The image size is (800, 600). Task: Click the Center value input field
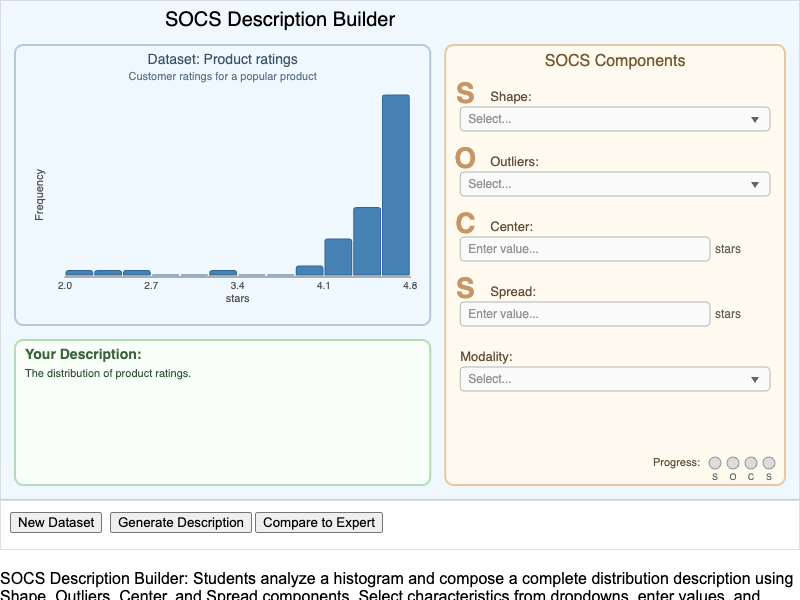pos(584,248)
